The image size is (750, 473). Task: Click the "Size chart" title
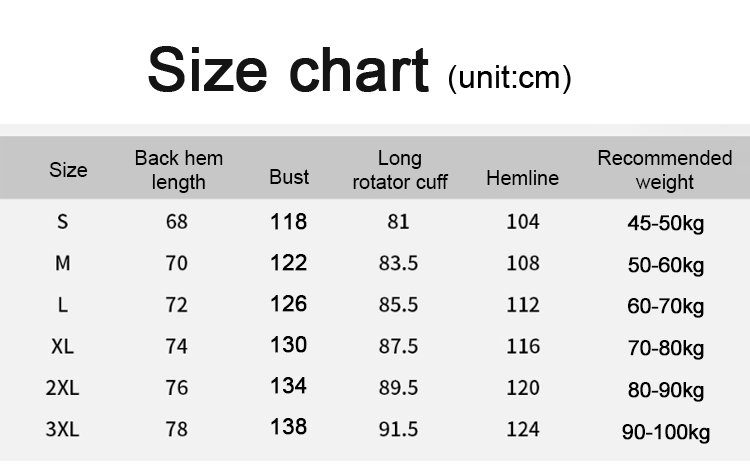click(x=287, y=71)
